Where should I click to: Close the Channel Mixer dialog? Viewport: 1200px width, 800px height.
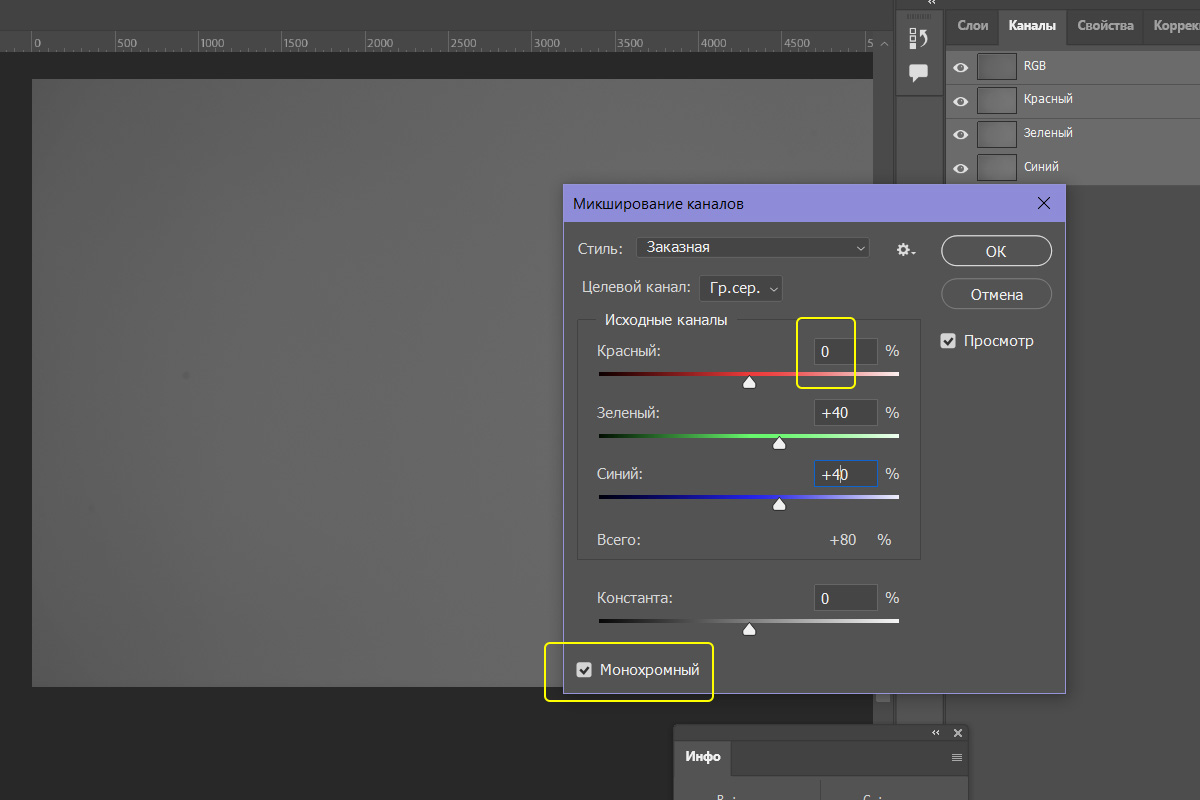coord(1044,203)
